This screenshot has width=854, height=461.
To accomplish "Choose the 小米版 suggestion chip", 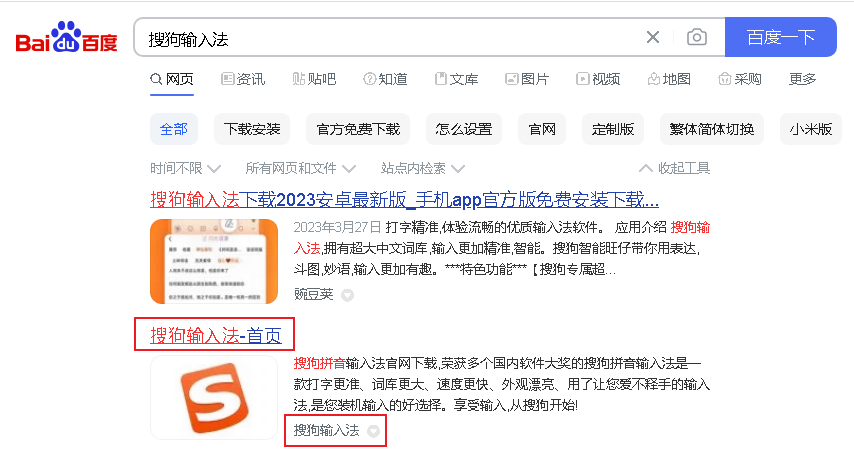I will click(x=811, y=129).
